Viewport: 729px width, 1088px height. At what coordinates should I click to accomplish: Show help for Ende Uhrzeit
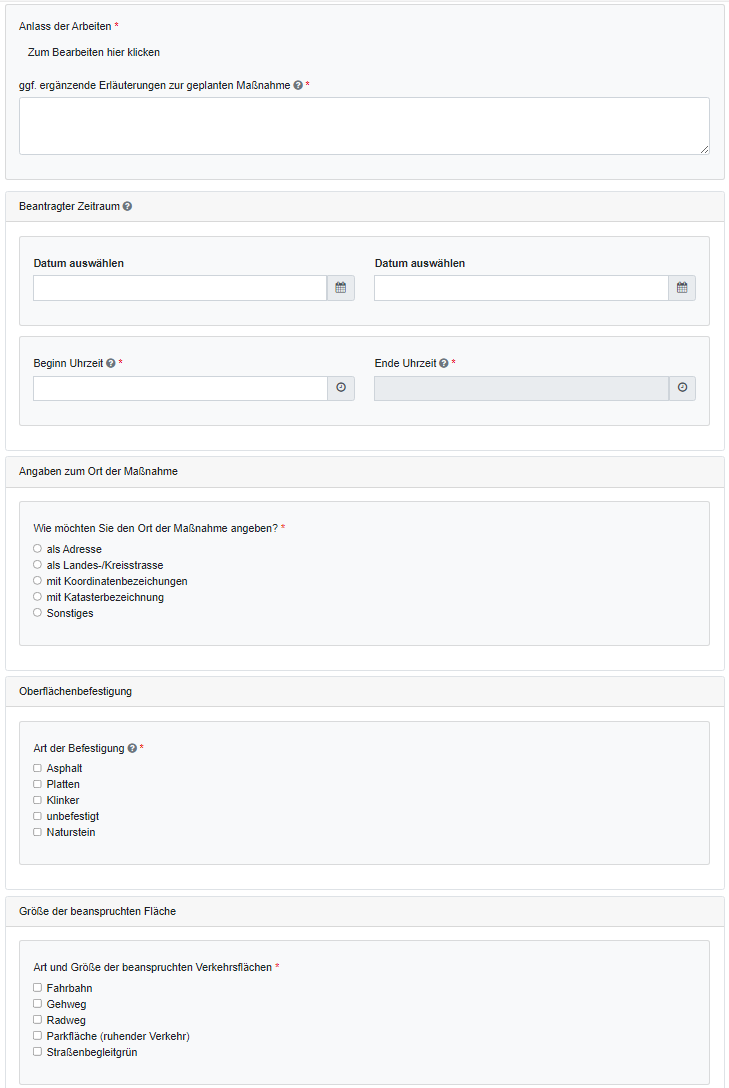click(x=443, y=364)
